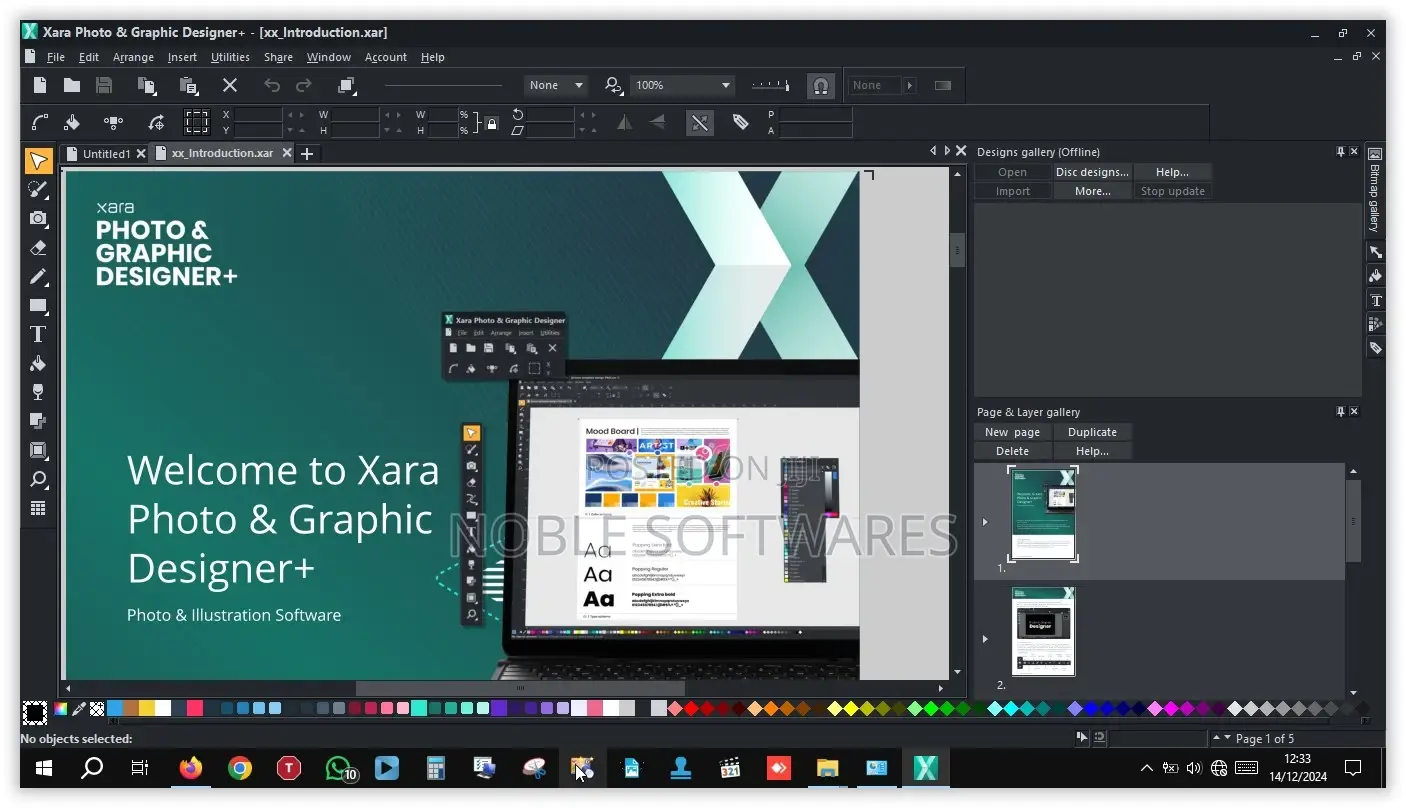This screenshot has height=808, width=1406.
Task: Open the 100% zoom dropdown
Action: pyautogui.click(x=683, y=85)
